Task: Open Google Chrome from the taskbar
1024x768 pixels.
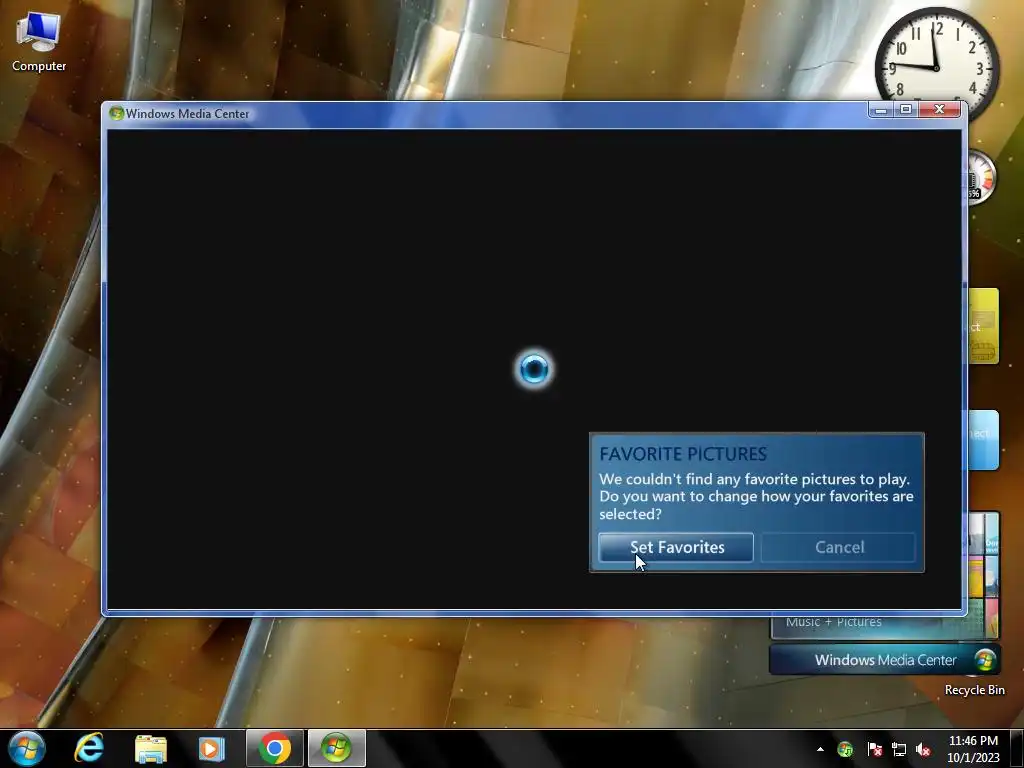Action: click(274, 748)
